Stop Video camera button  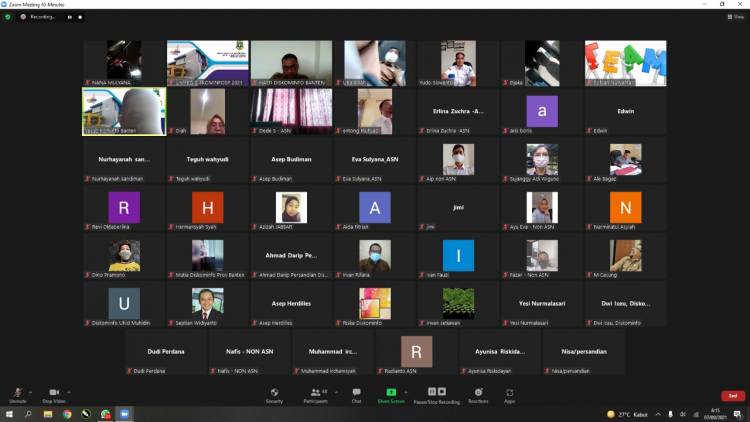click(54, 393)
